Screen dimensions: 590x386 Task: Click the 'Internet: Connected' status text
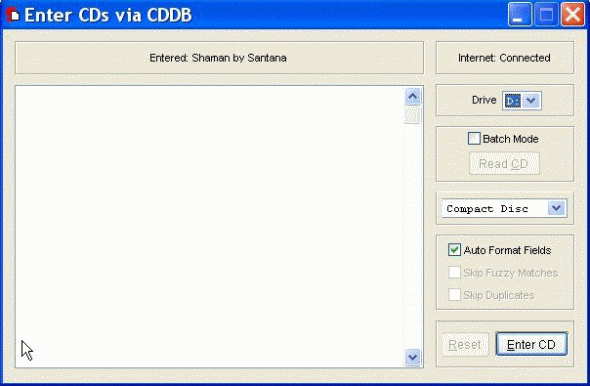click(504, 58)
